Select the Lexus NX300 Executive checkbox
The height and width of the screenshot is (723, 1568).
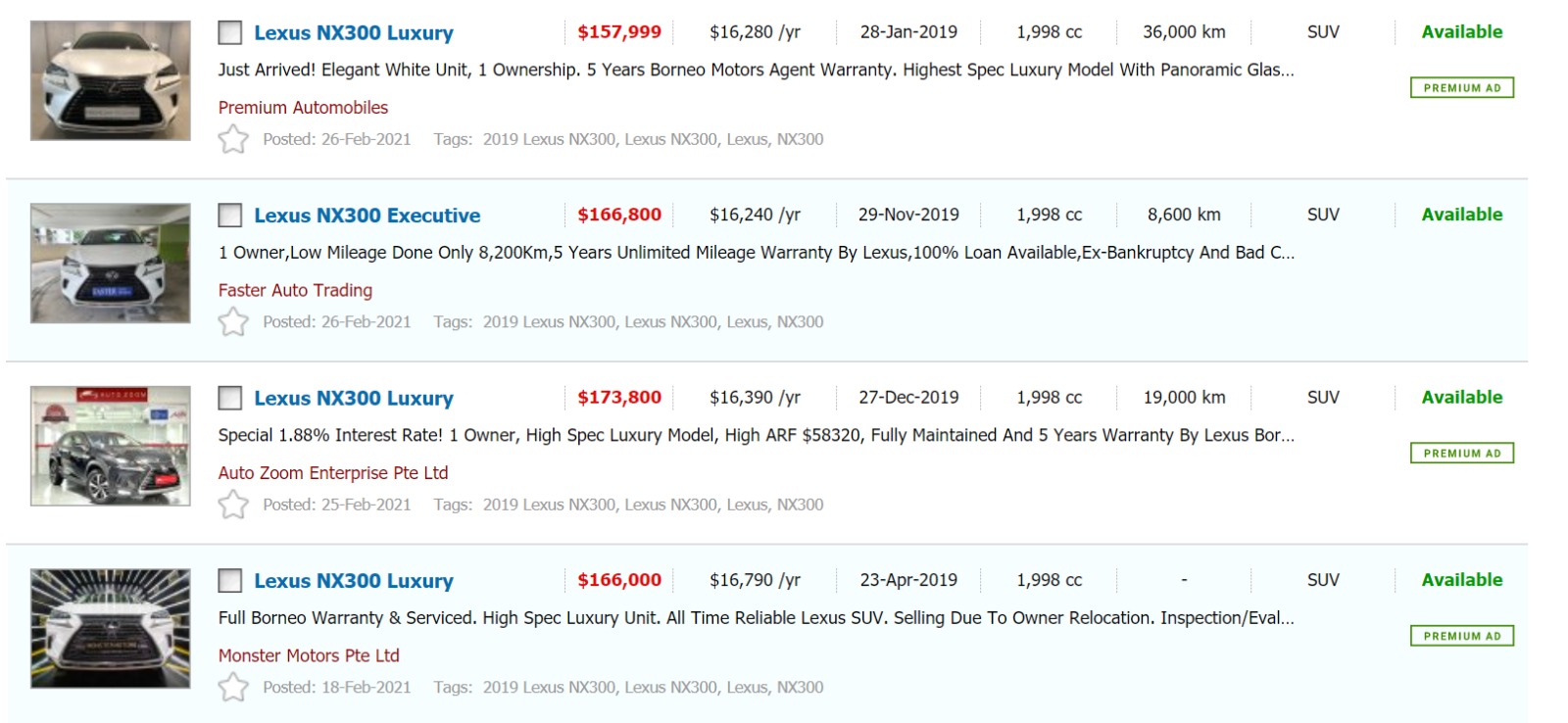[x=230, y=216]
